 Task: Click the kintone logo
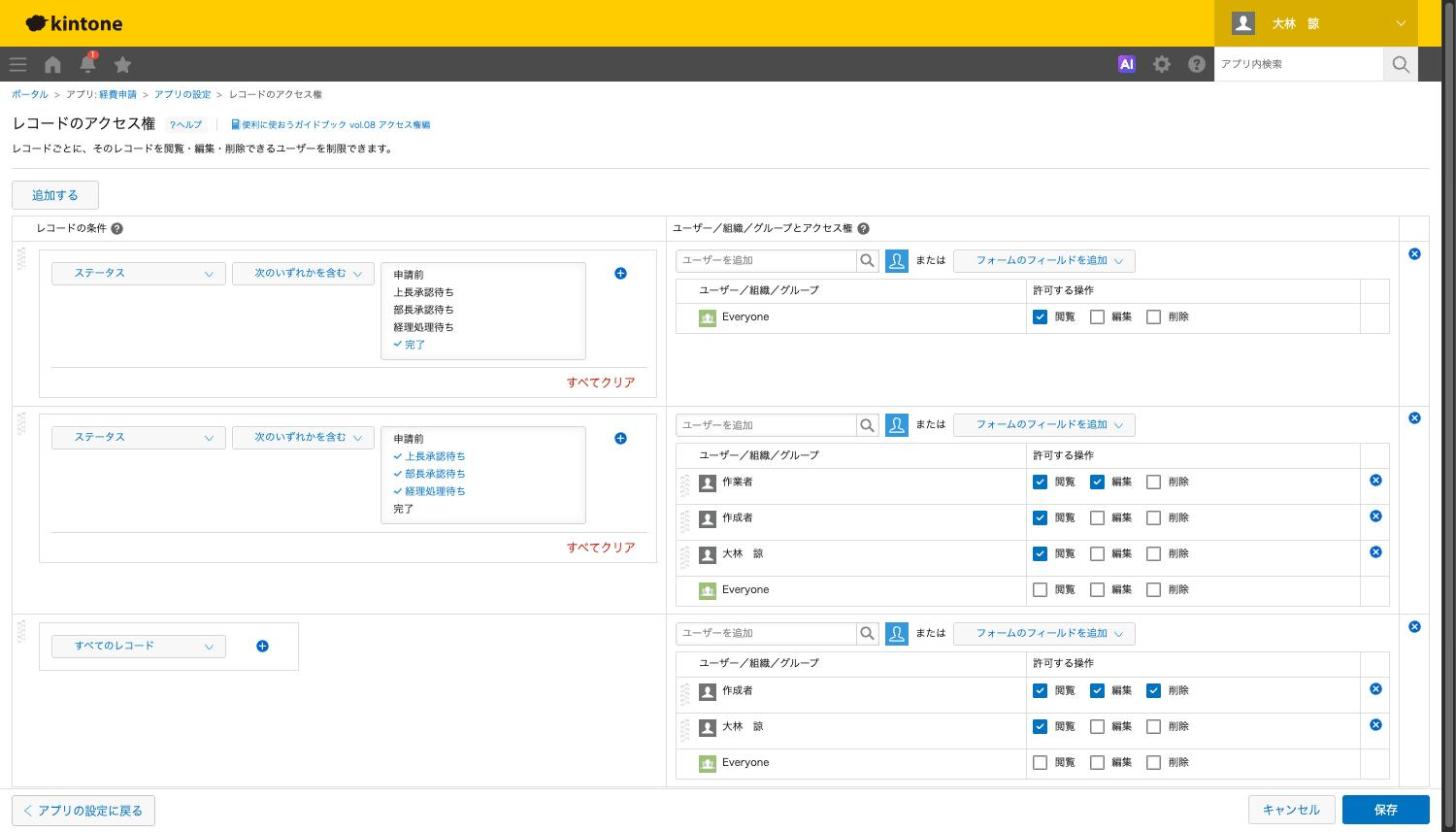click(x=74, y=23)
